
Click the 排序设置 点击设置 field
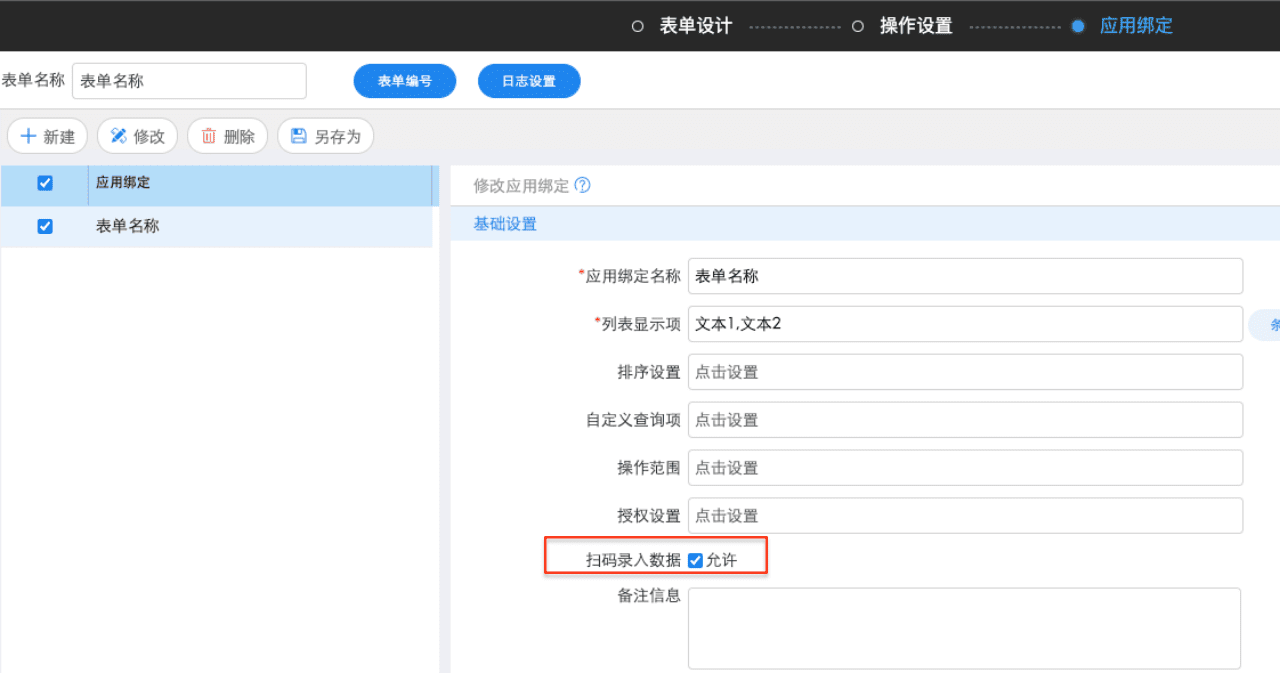tap(965, 372)
